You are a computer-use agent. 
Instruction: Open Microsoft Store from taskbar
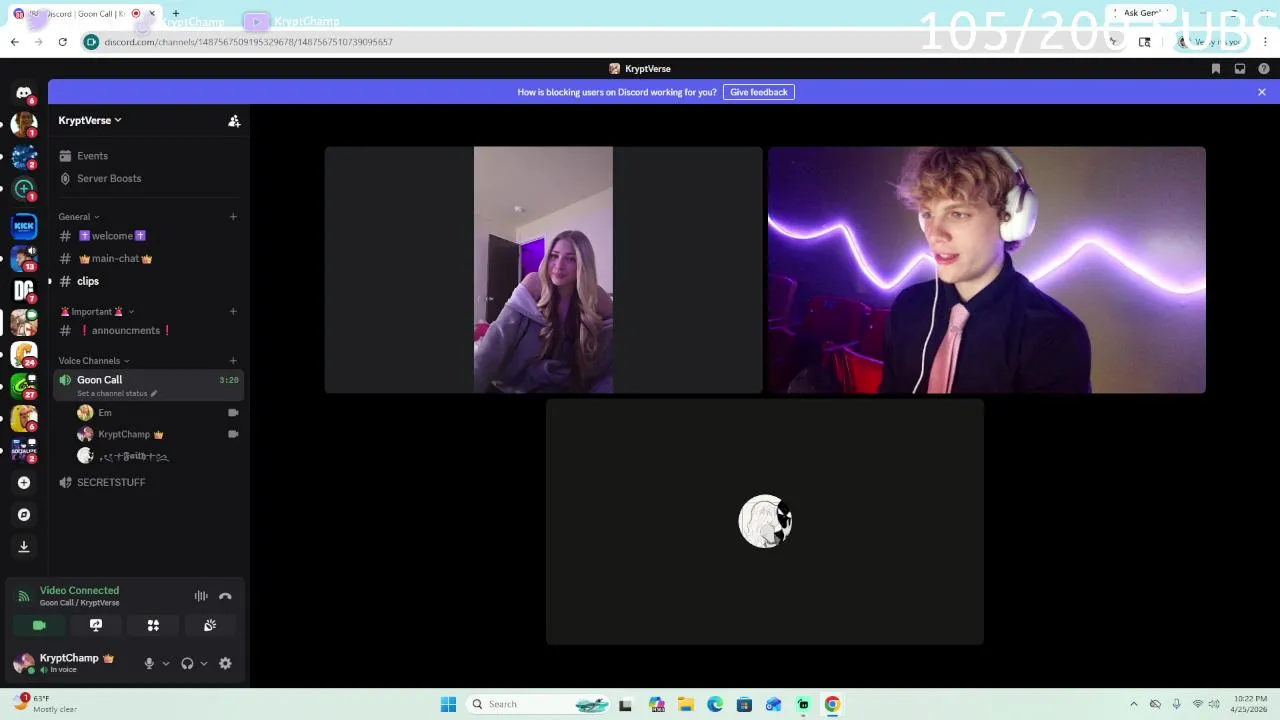point(744,704)
